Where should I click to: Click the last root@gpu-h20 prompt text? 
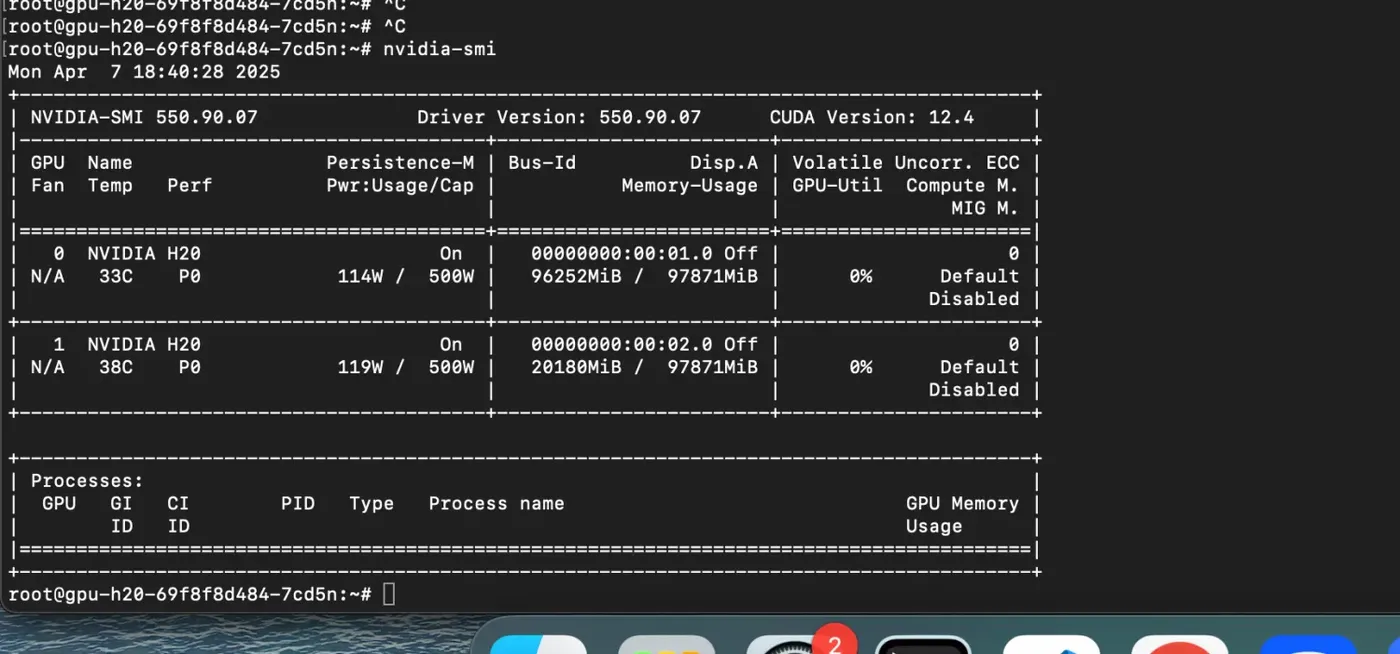point(190,594)
